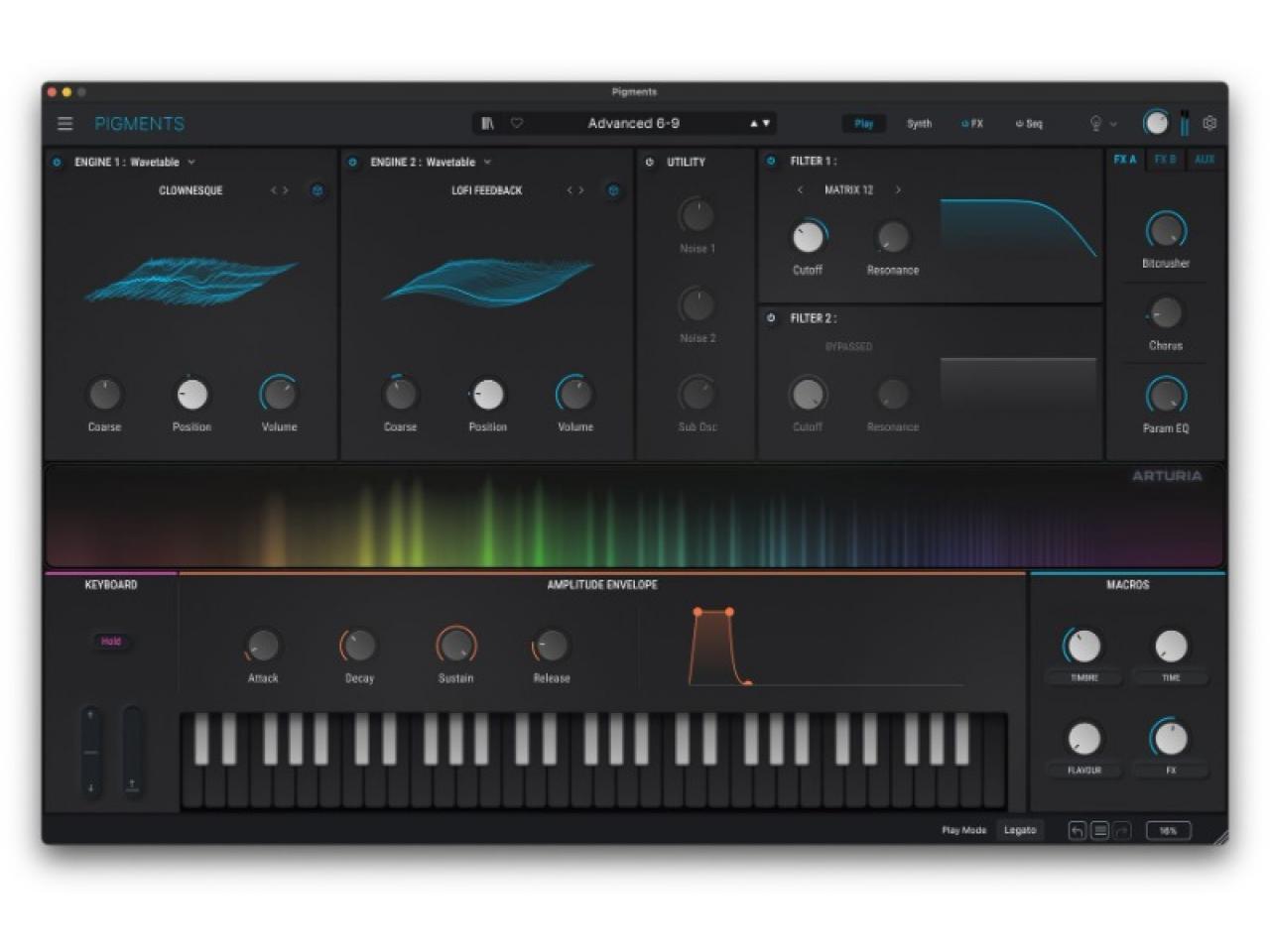Open the history list icon in bottom bar
The image size is (1270, 952).
click(1099, 831)
